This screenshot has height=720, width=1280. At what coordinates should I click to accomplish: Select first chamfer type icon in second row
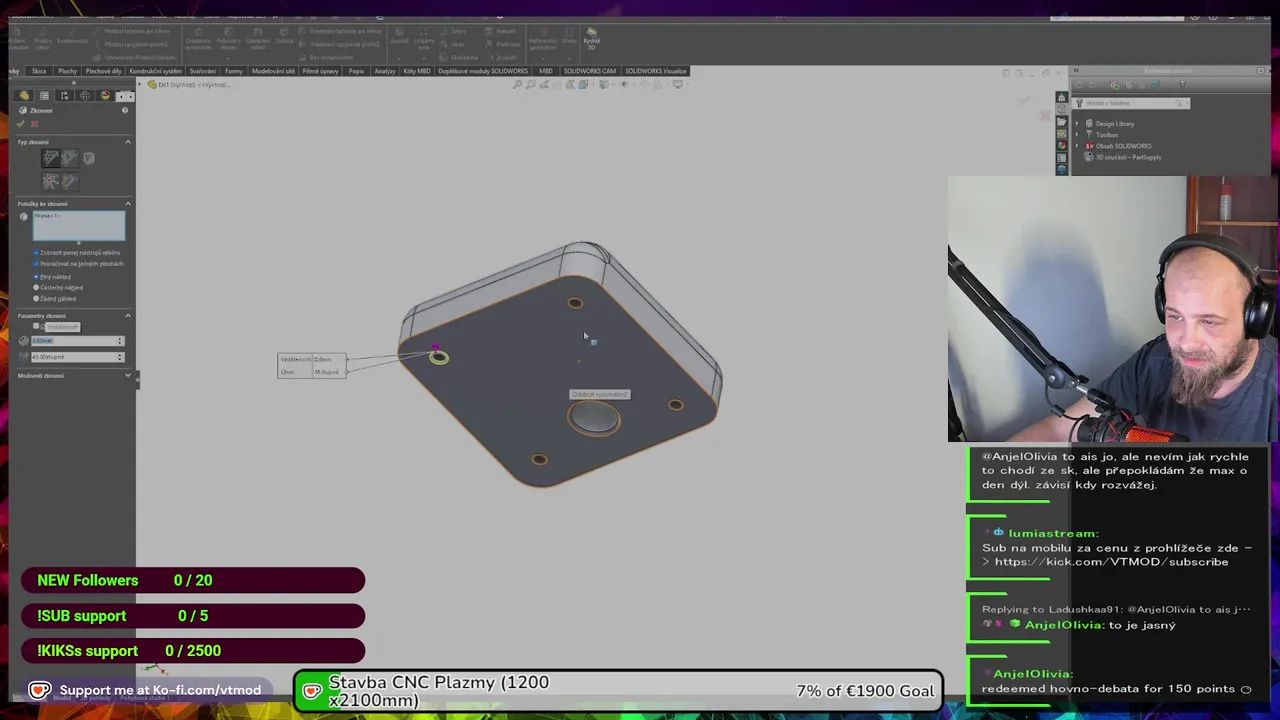(x=51, y=181)
